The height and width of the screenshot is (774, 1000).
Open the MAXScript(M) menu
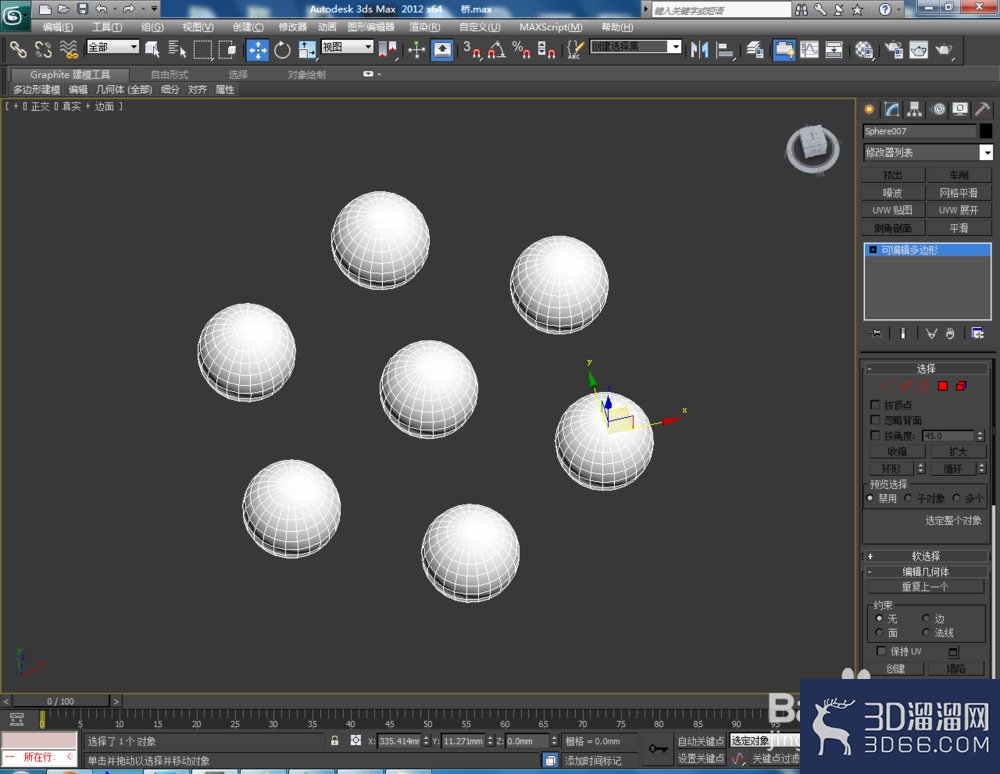[550, 27]
